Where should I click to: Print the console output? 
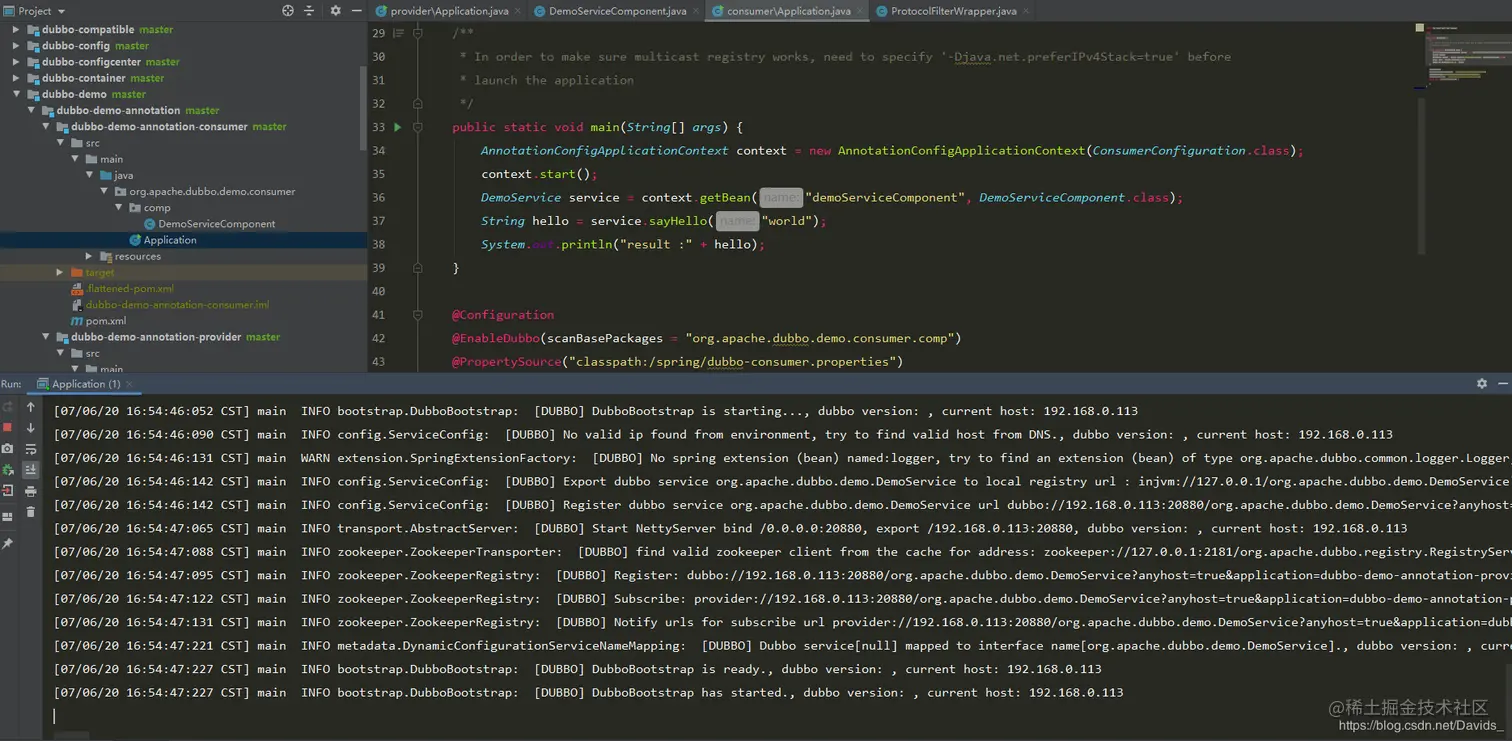point(31,491)
